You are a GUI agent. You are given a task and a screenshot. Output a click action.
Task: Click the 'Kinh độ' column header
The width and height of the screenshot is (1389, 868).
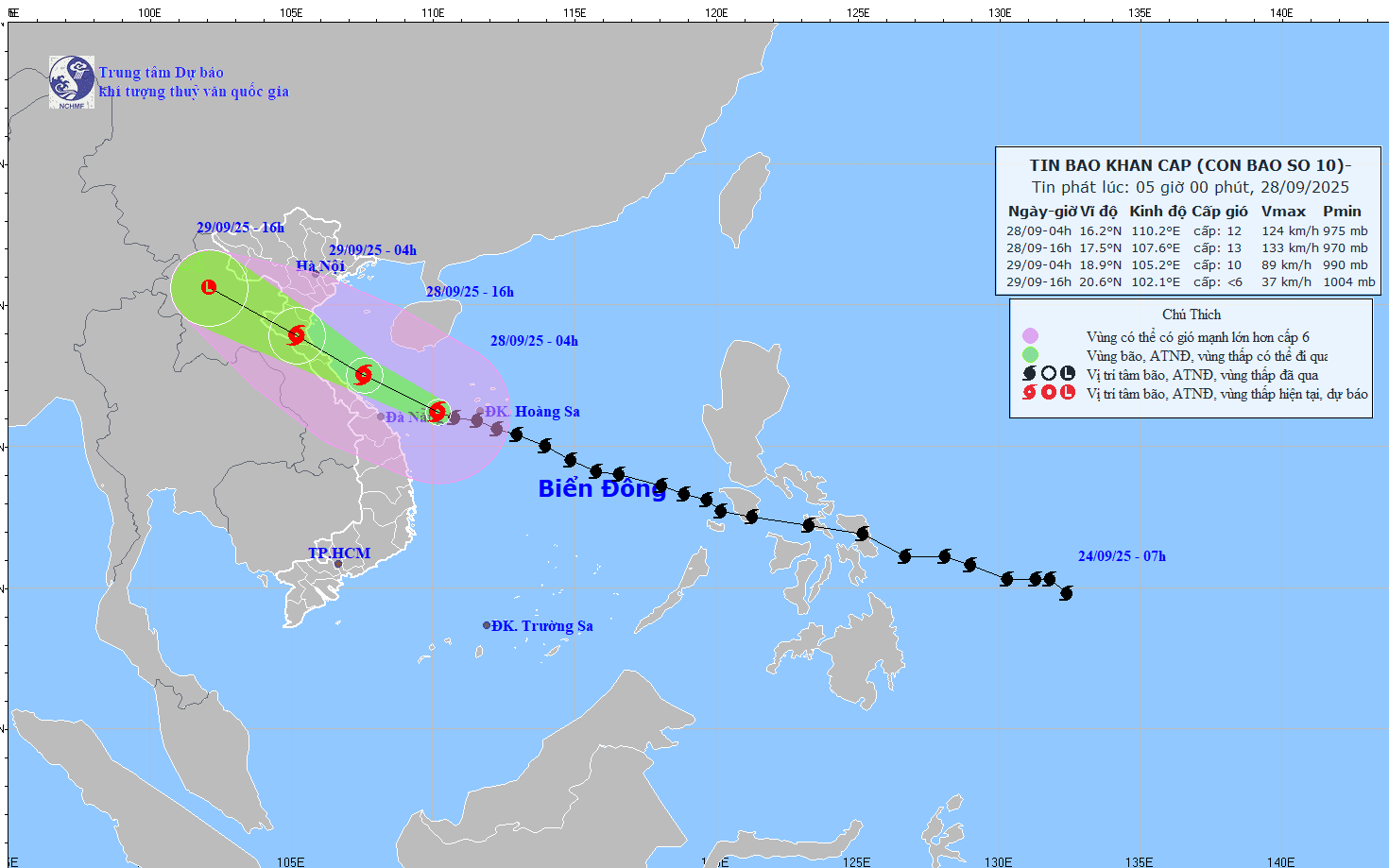(x=1157, y=212)
